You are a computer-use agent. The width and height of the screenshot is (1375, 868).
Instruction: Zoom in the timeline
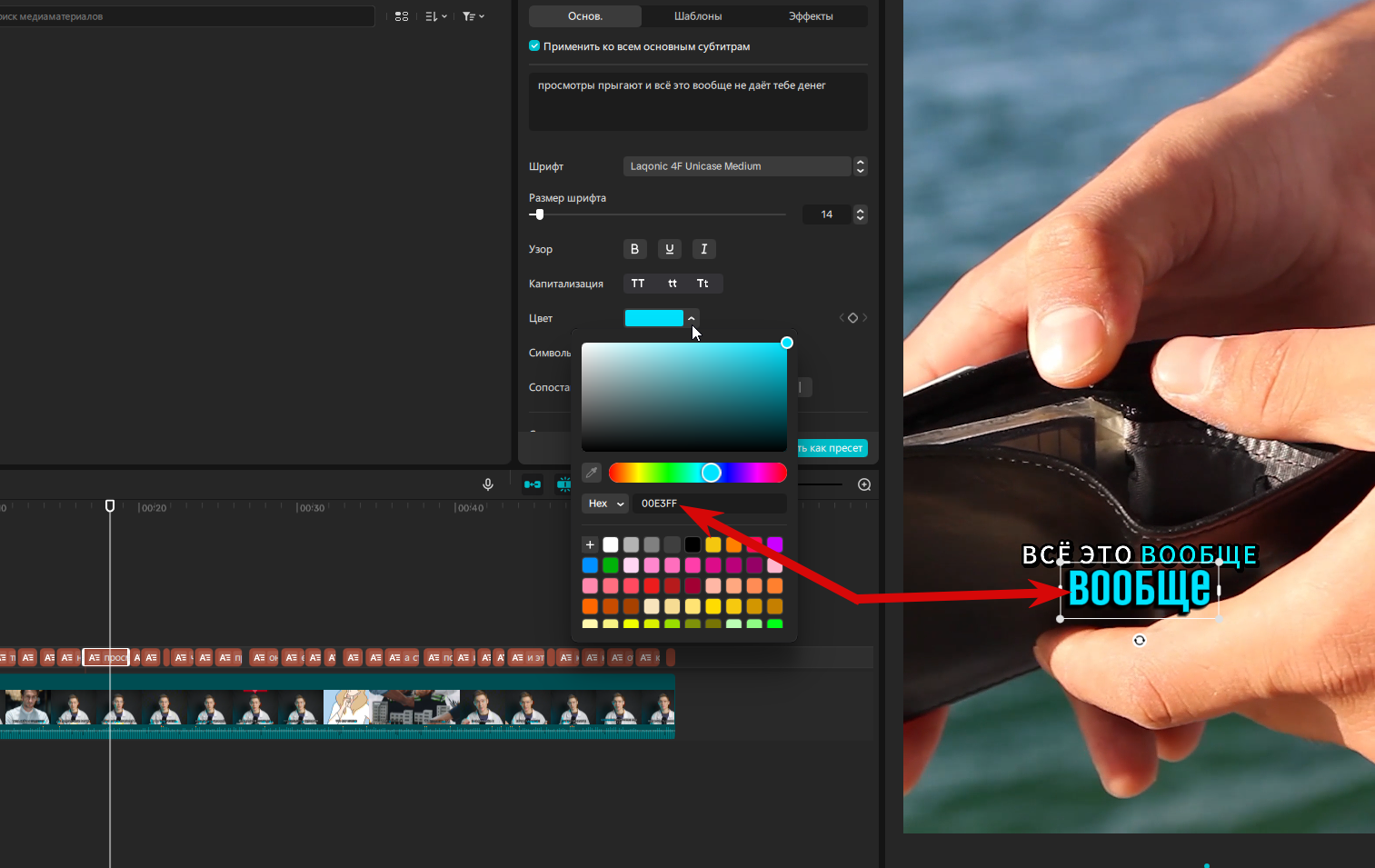(864, 484)
